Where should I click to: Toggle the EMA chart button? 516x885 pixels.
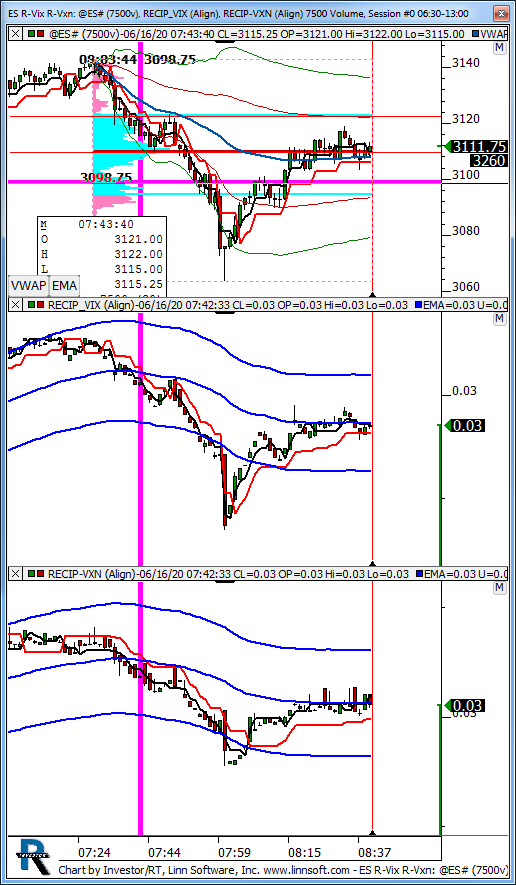pyautogui.click(x=64, y=286)
